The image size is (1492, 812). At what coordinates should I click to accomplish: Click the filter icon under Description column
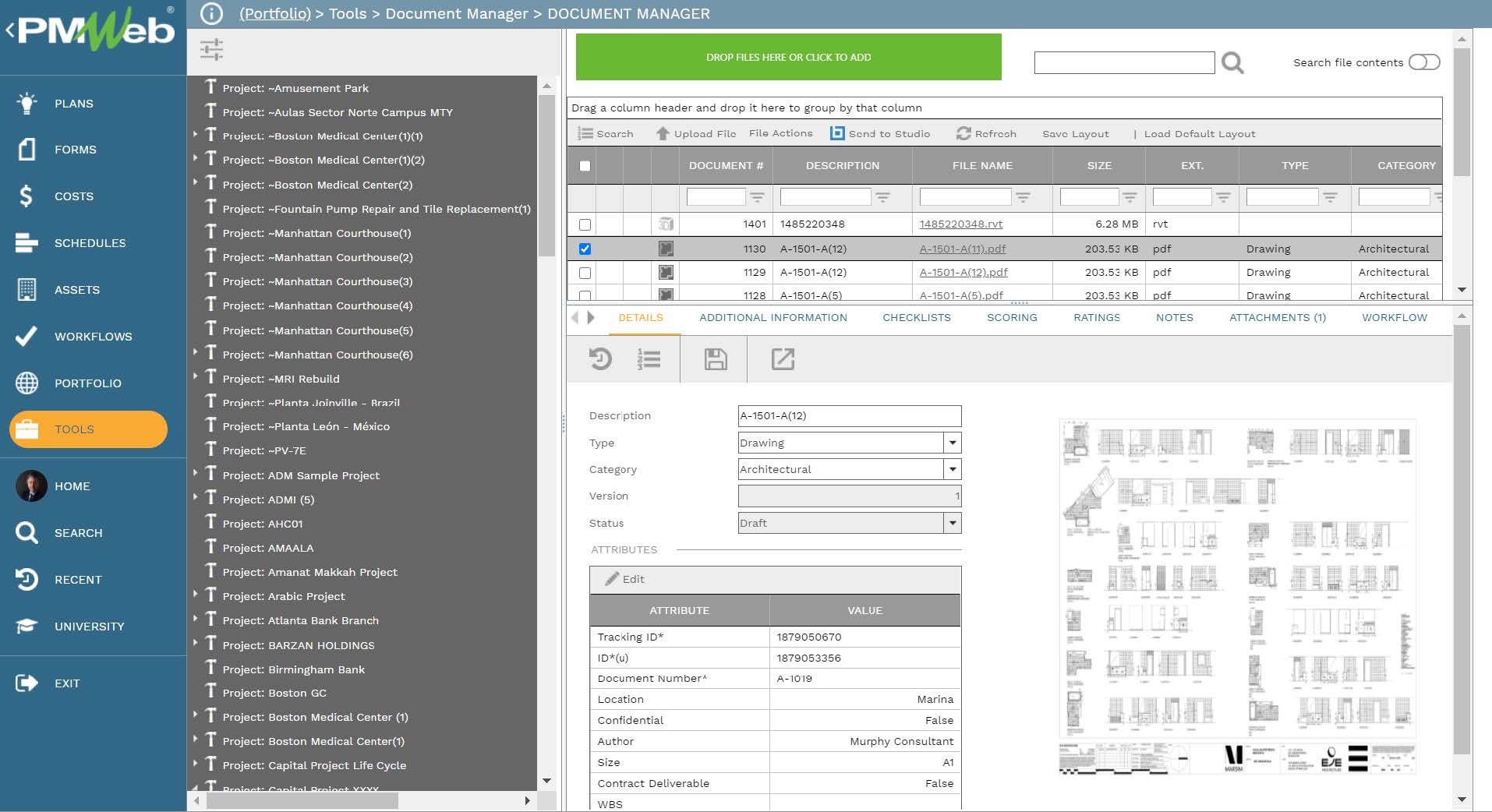coord(882,197)
